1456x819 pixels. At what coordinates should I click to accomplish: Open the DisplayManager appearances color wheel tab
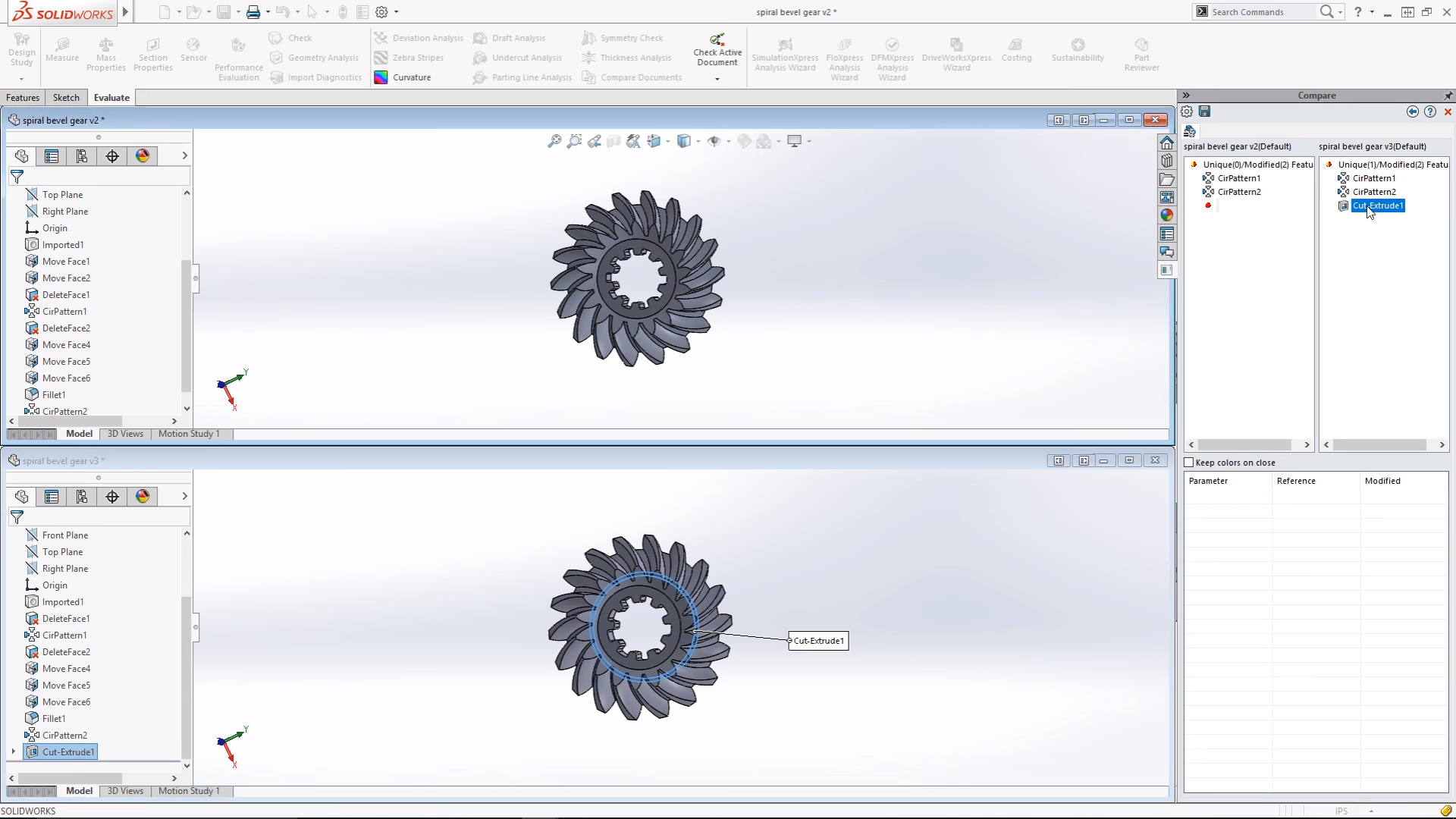coord(143,156)
